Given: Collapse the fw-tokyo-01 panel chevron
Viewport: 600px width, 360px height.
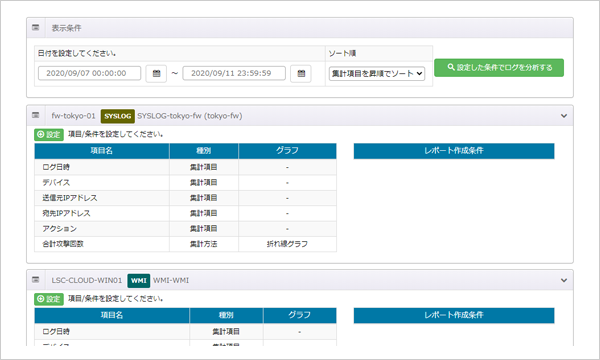Looking at the screenshot, I should coord(564,116).
